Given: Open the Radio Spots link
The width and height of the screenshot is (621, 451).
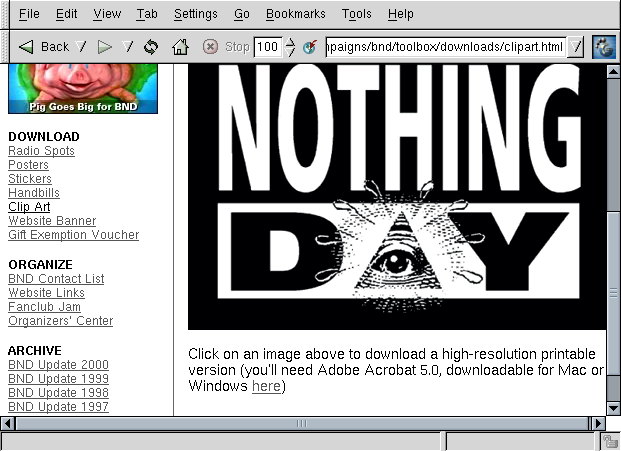Looking at the screenshot, I should (x=41, y=151).
